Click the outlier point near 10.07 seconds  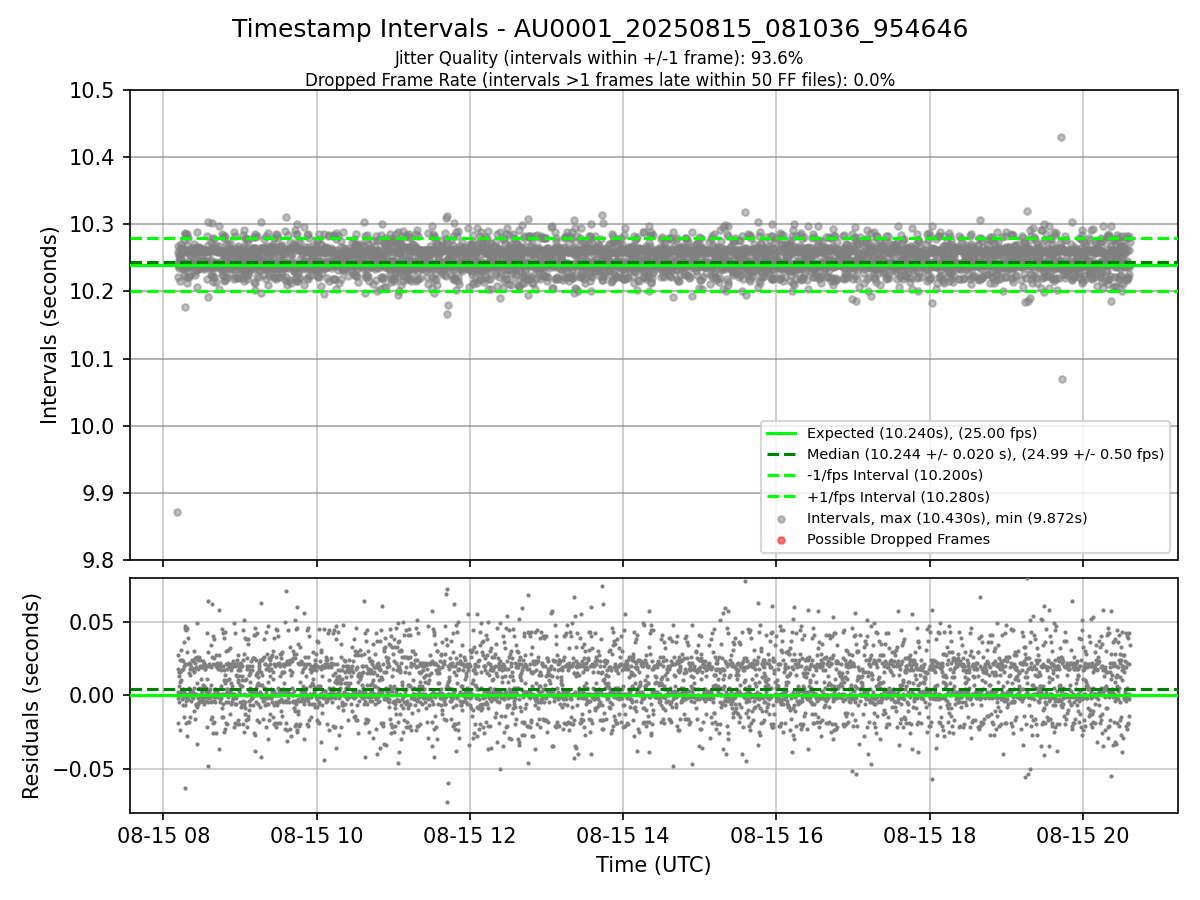[x=1062, y=379]
